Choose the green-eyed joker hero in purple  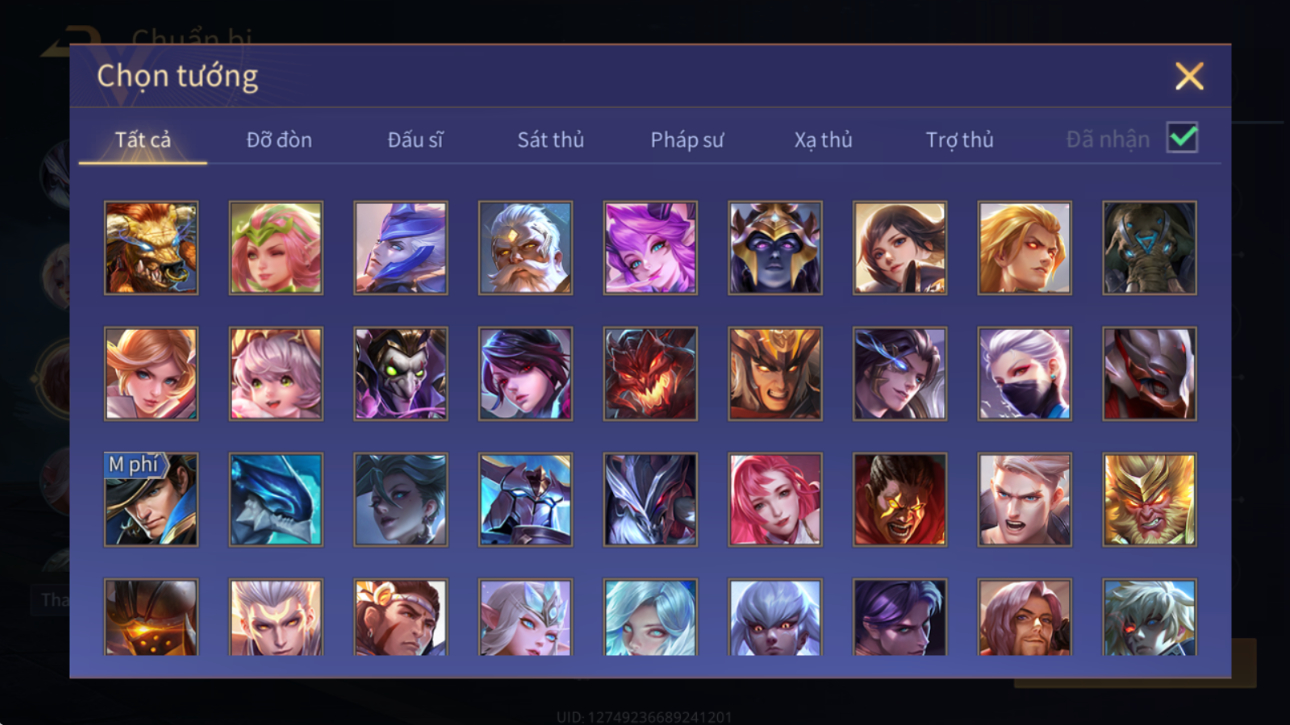(x=400, y=374)
